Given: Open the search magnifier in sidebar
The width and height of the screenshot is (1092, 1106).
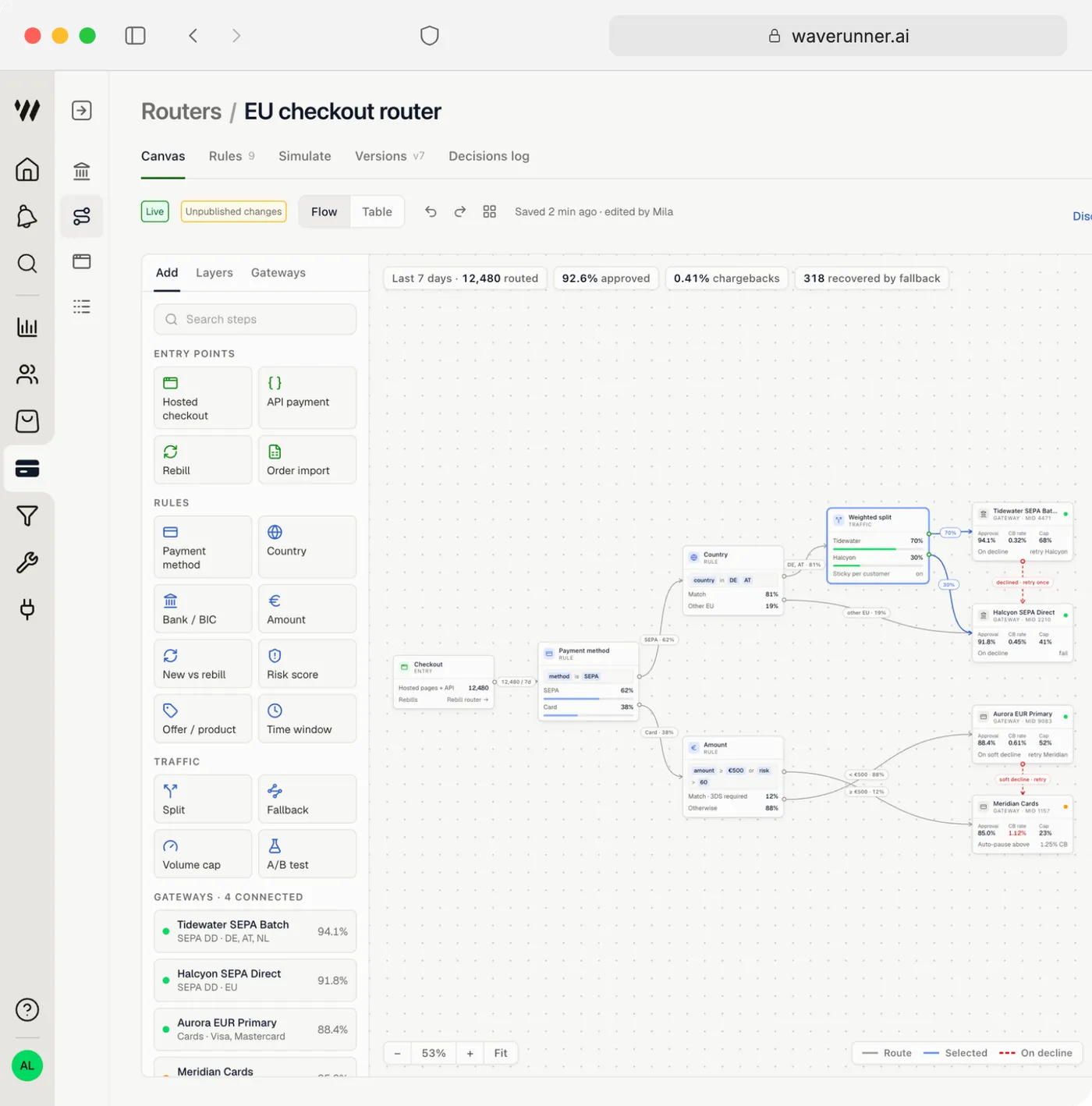Looking at the screenshot, I should click(27, 264).
